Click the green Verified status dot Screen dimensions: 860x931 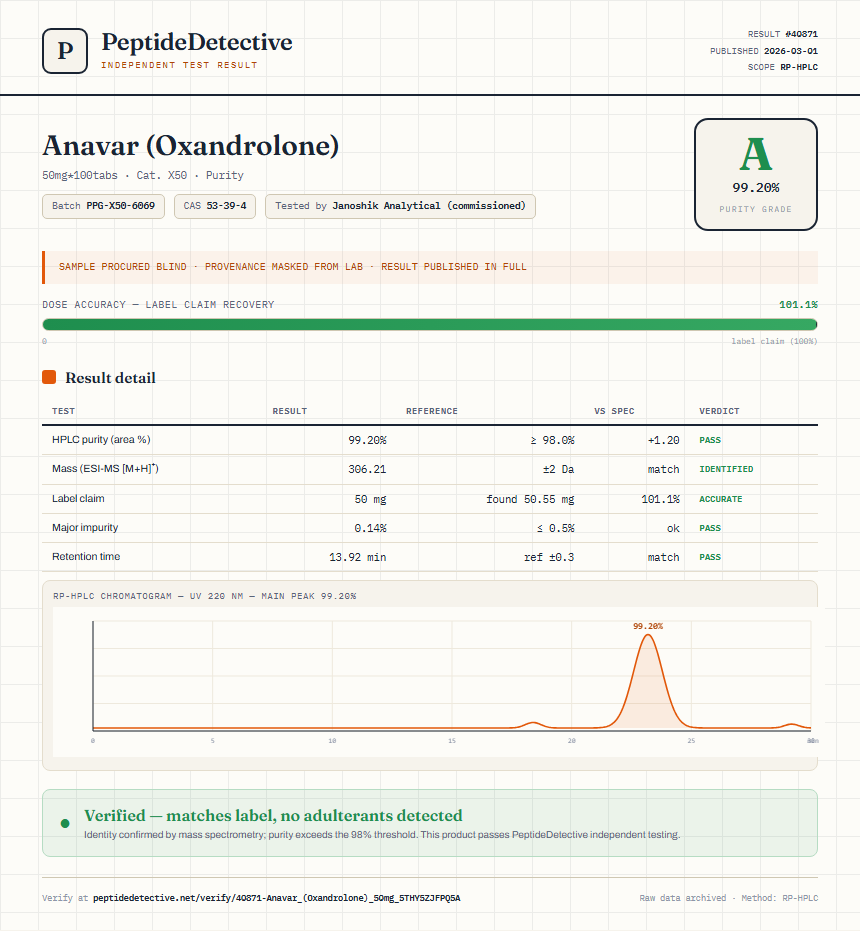coord(65,823)
